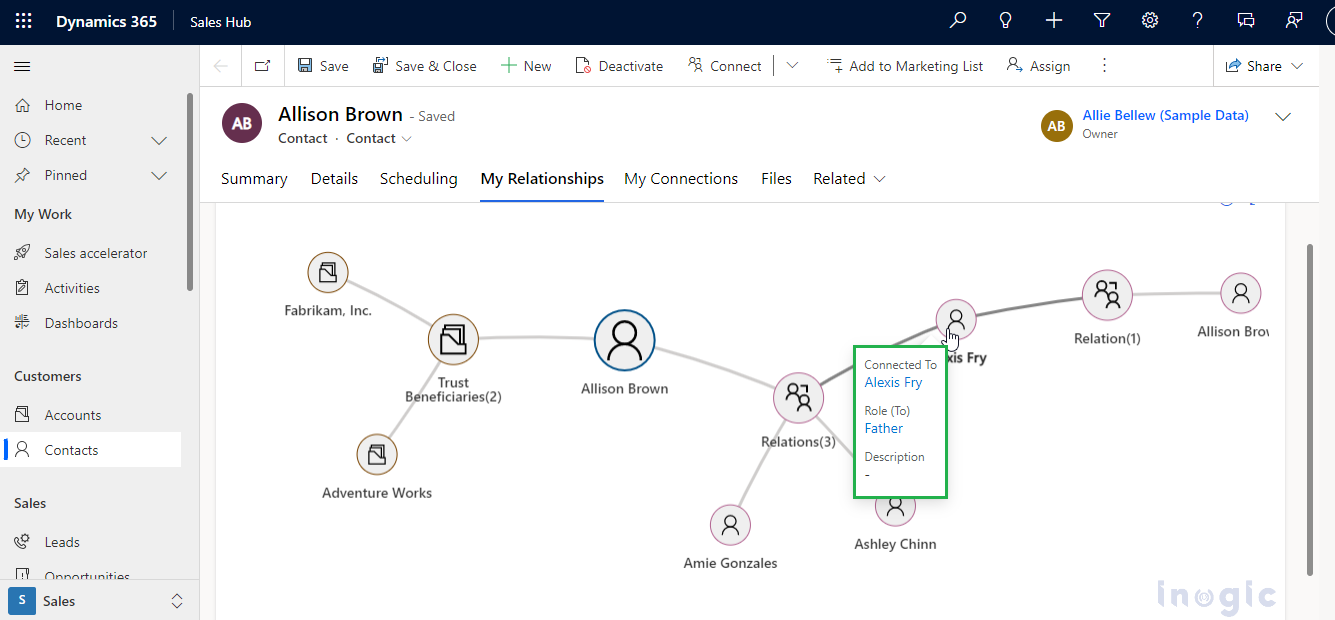Expand the Pinned chevron
The width and height of the screenshot is (1335, 620).
[x=158, y=176]
